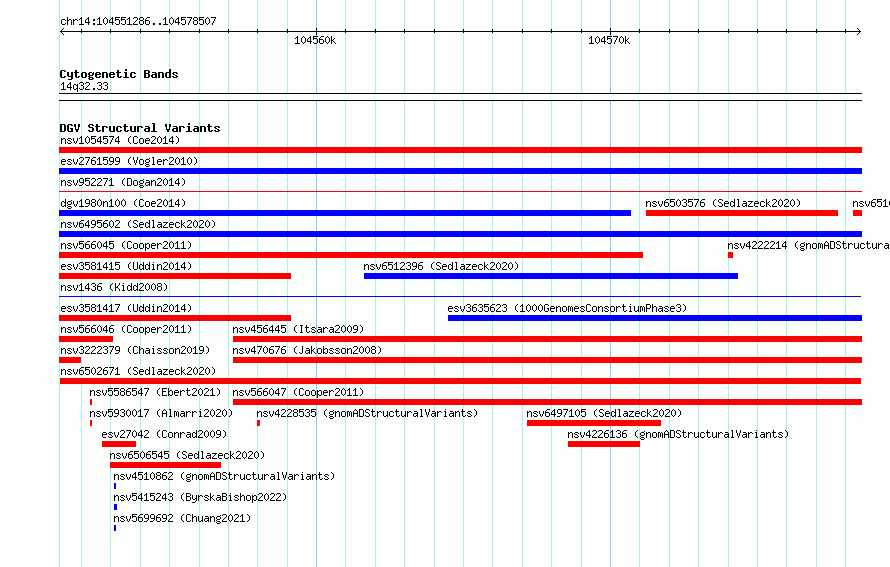Click the nsv6503576 (Sedlazeck2020) label text
The height and width of the screenshot is (567, 890).
click(723, 203)
